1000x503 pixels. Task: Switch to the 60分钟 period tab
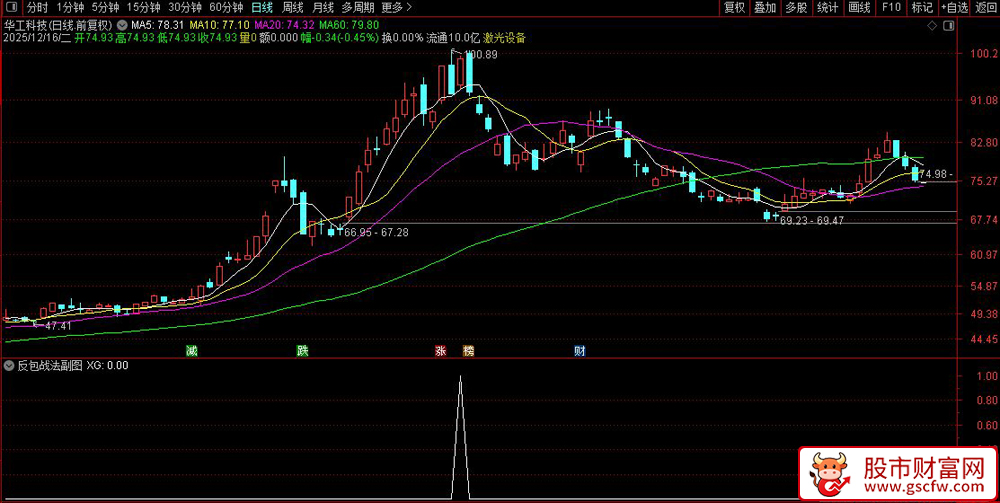click(226, 7)
